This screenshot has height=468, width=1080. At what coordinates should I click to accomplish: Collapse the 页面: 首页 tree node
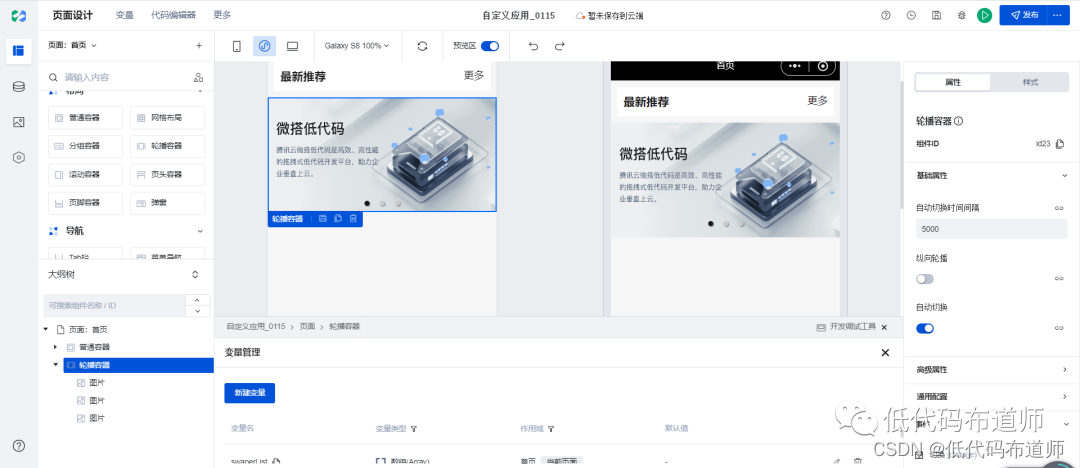coord(46,329)
